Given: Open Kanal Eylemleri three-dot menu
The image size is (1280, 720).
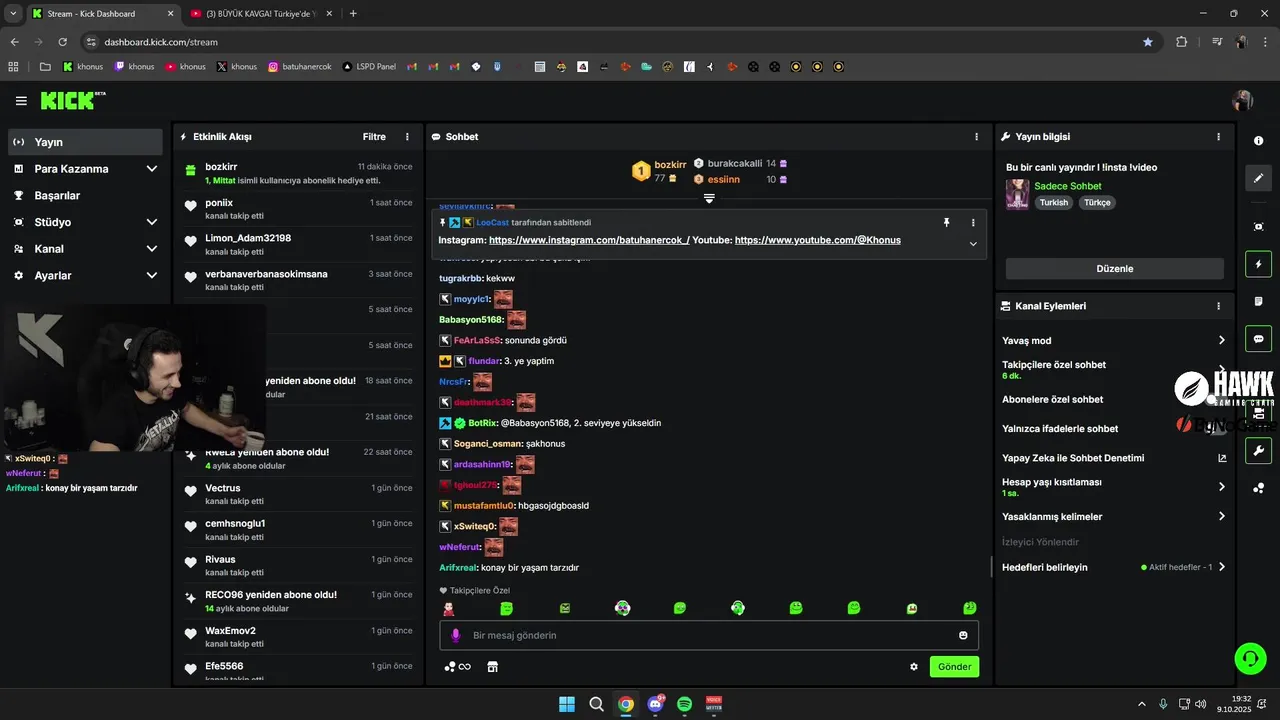Looking at the screenshot, I should coord(1218,306).
